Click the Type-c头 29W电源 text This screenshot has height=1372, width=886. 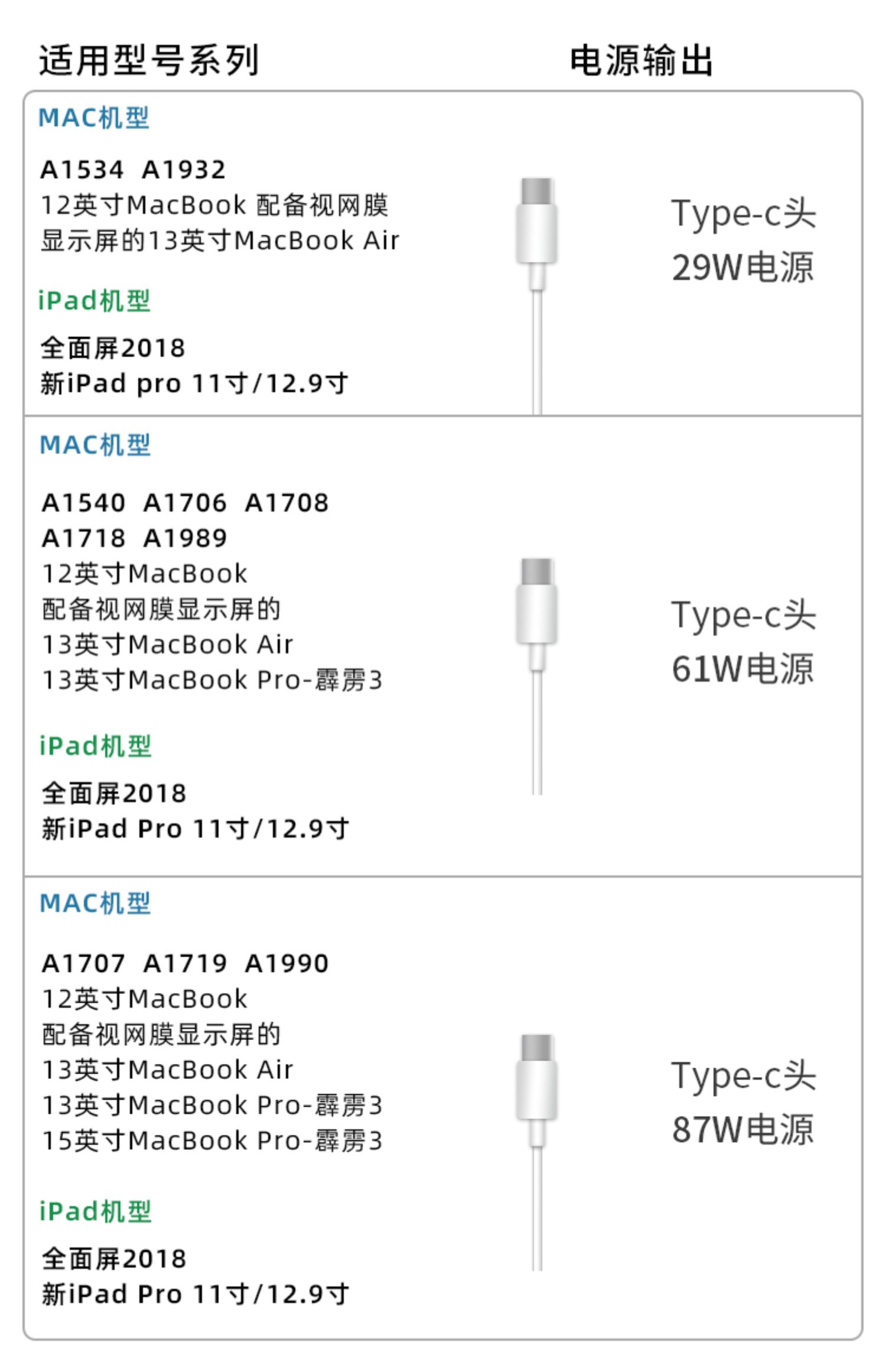click(744, 240)
